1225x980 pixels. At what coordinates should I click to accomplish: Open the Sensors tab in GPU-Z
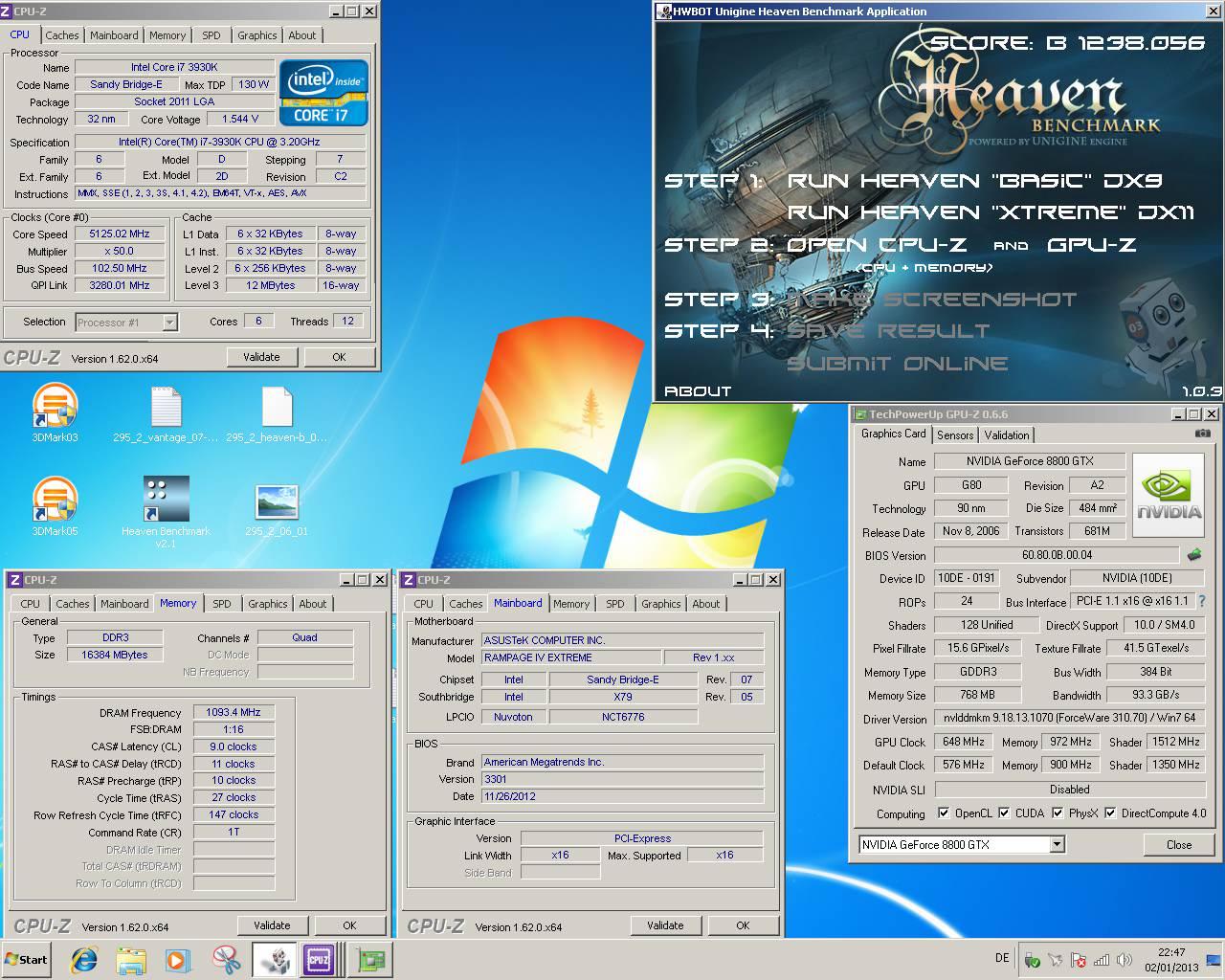pyautogui.click(x=955, y=434)
